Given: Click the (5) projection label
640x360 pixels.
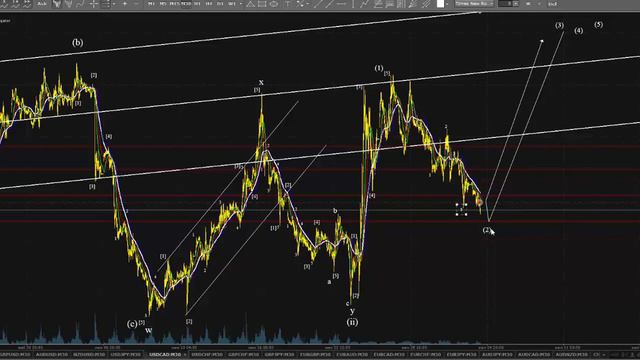Looking at the screenshot, I should pyautogui.click(x=598, y=24).
